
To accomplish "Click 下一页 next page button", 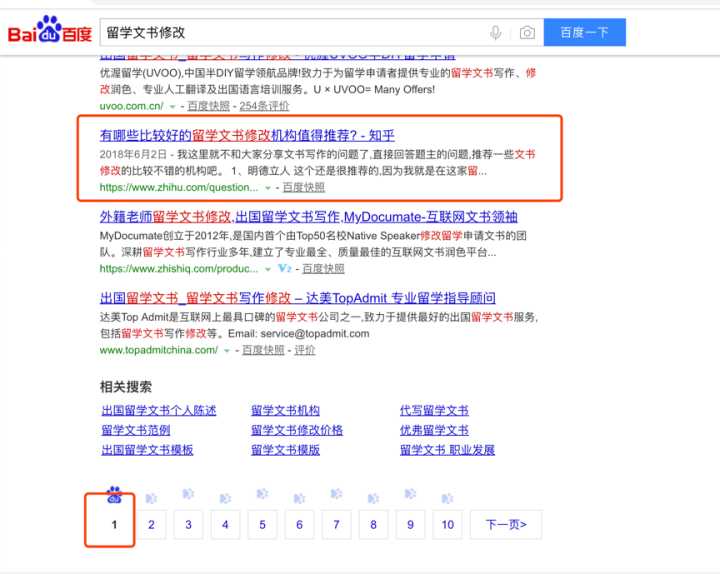I will click(506, 524).
